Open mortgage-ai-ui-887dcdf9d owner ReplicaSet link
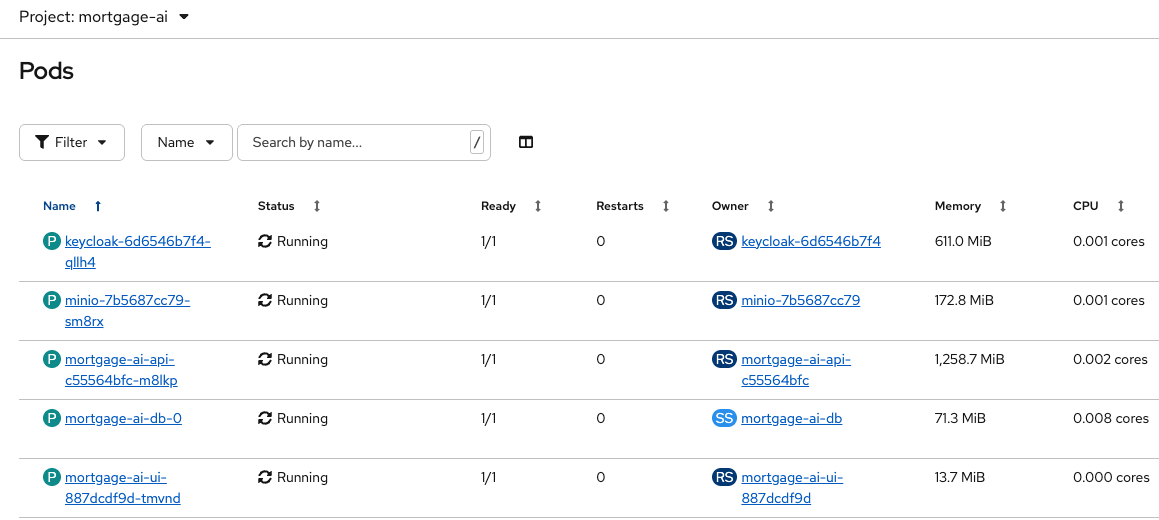This screenshot has width=1159, height=520. [791, 478]
